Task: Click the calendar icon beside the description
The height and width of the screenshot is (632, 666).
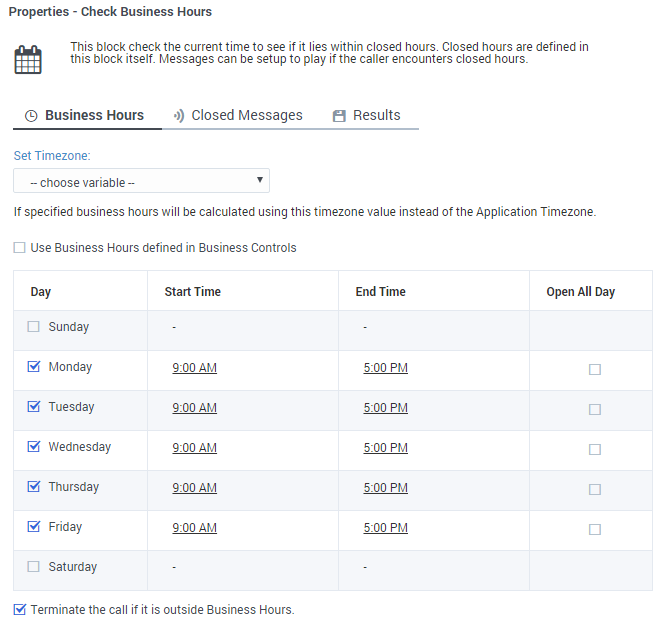Action: (x=28, y=60)
